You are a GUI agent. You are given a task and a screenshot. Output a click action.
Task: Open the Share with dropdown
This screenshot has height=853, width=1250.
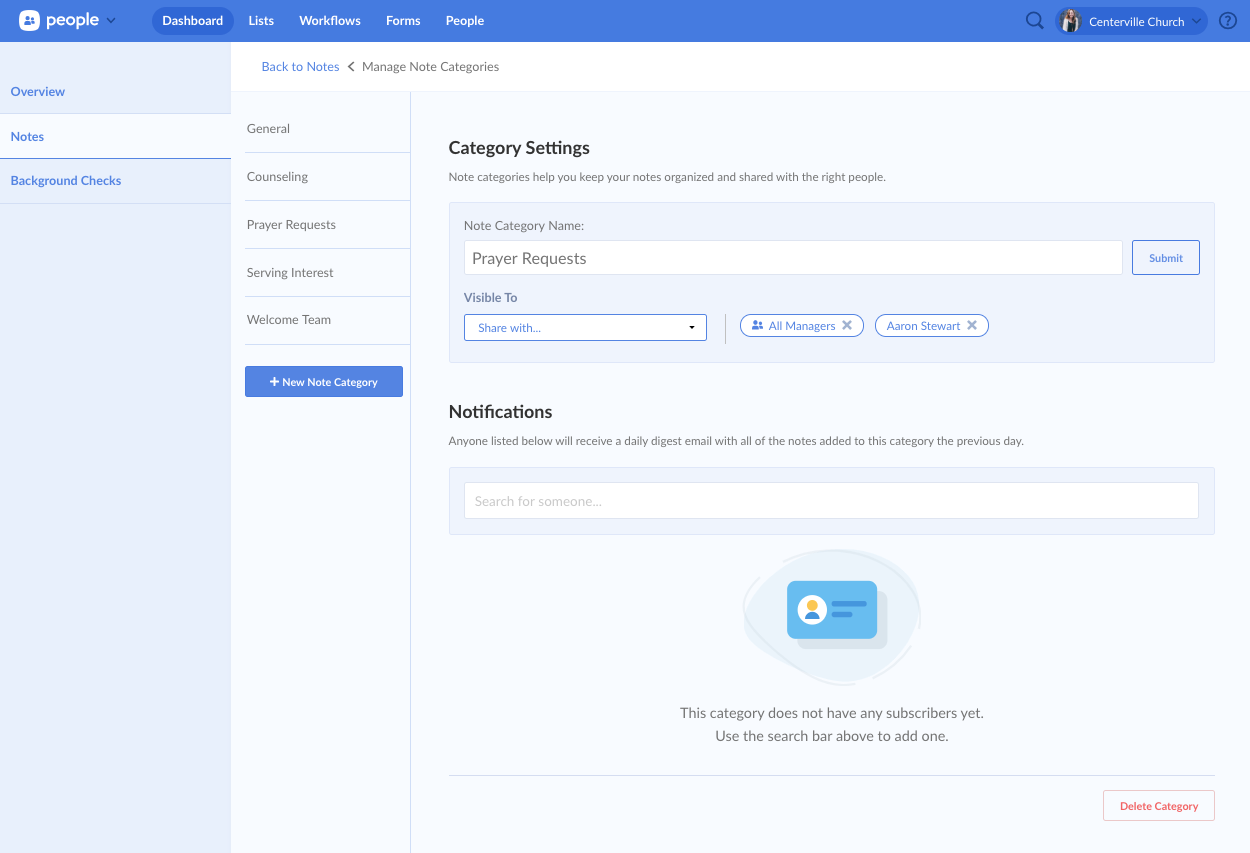585,328
